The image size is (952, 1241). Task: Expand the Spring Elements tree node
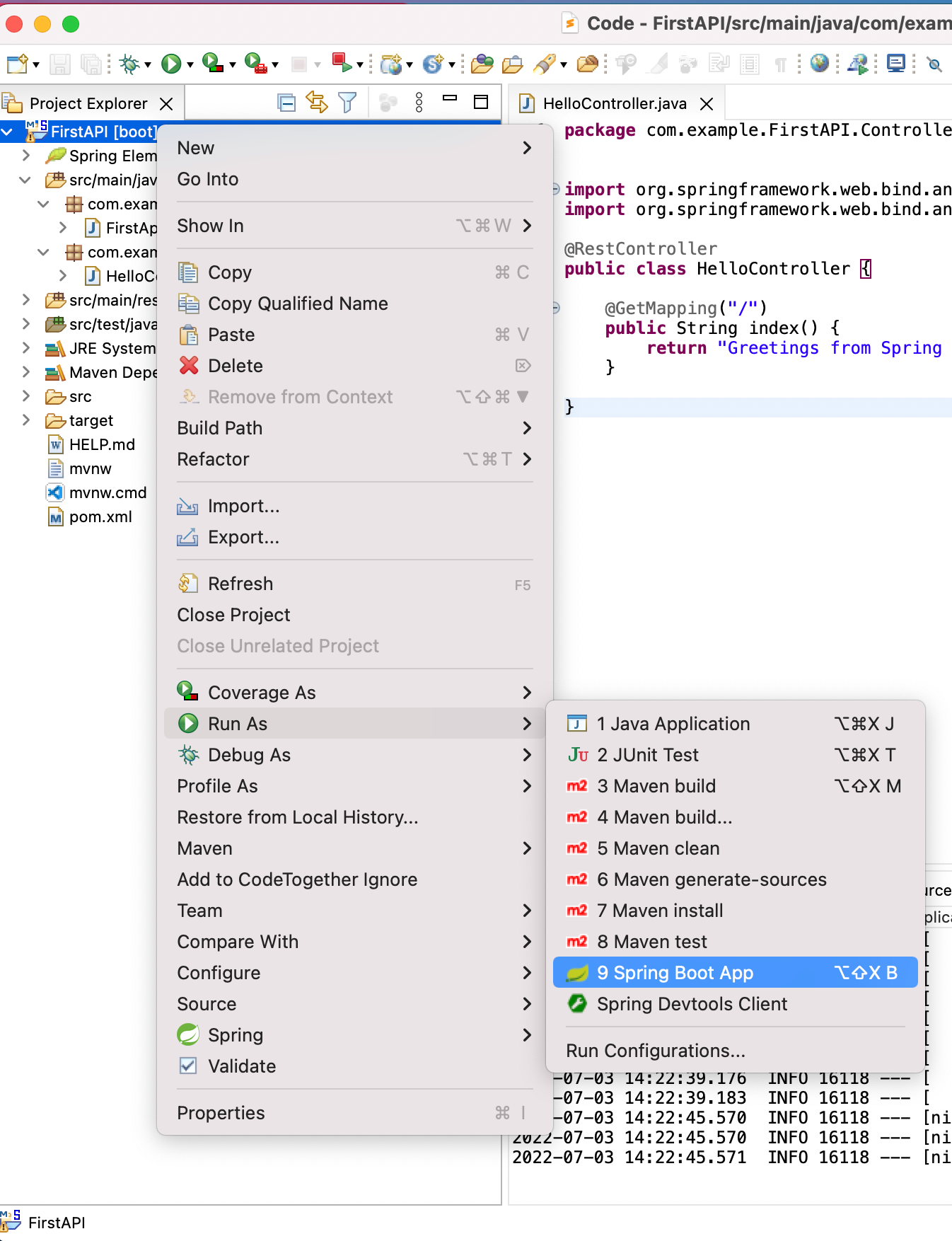(26, 156)
